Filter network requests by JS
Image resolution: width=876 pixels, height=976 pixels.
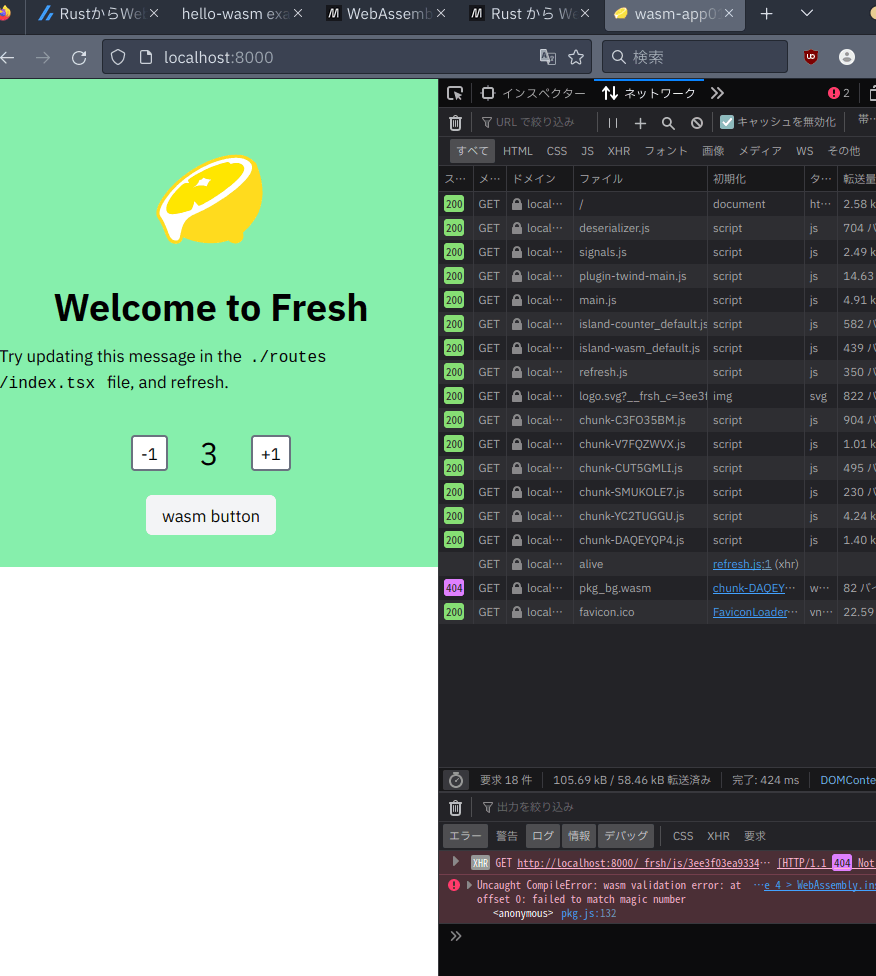pyautogui.click(x=587, y=151)
